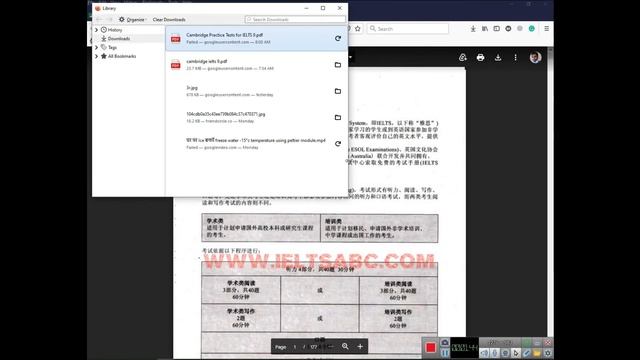
Task: Select freeze water peltier module.mp4 entry
Action: [x=257, y=144]
